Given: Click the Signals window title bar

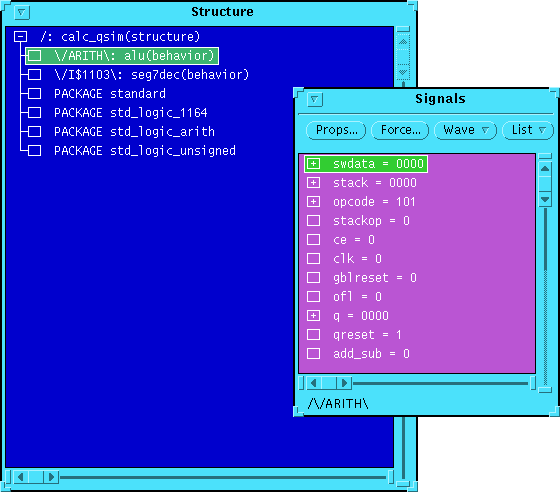Looking at the screenshot, I should (440, 99).
